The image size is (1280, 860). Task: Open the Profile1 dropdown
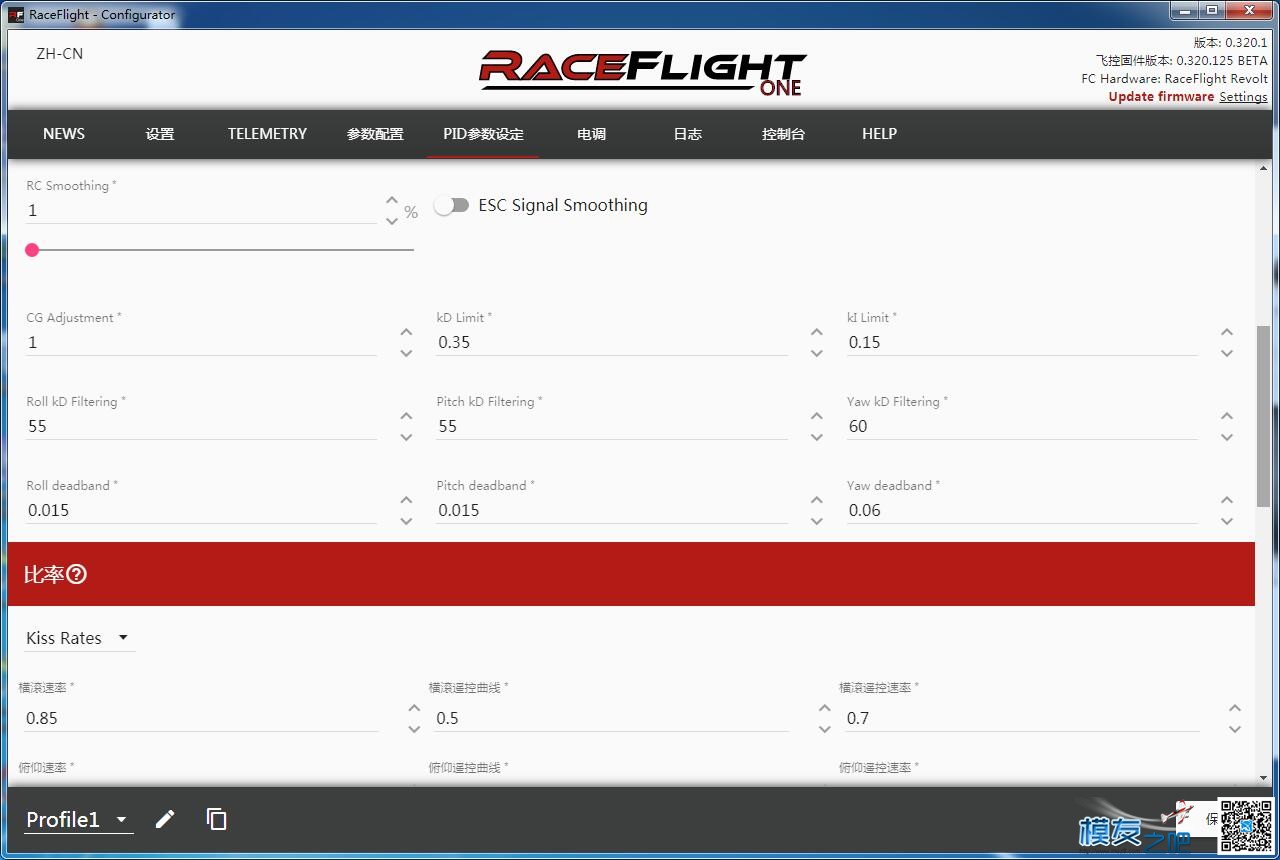78,820
